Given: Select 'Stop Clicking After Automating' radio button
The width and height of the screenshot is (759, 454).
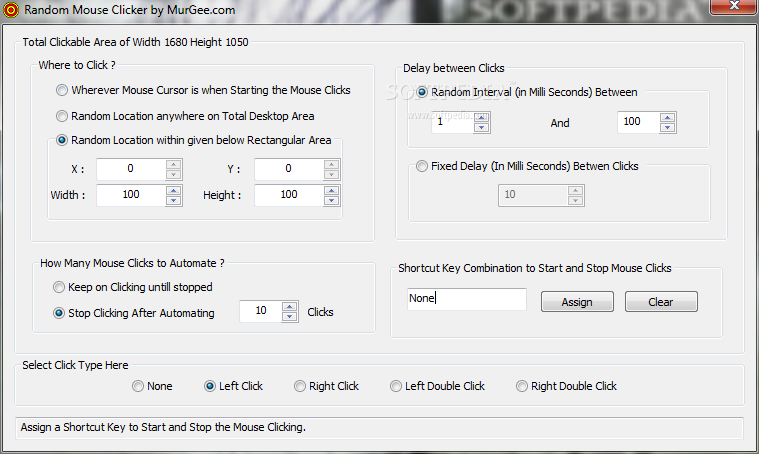Looking at the screenshot, I should point(59,313).
